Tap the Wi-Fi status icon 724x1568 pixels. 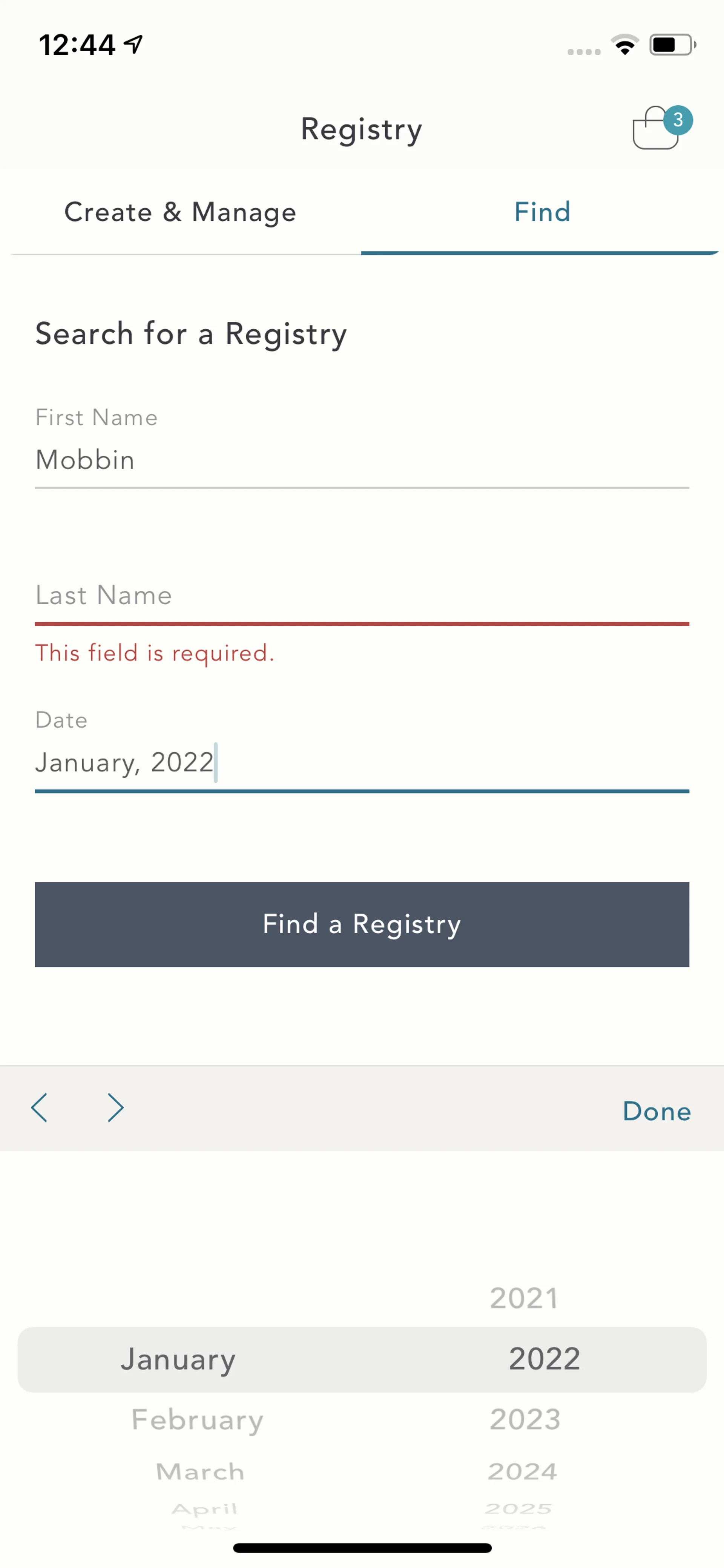(x=624, y=45)
